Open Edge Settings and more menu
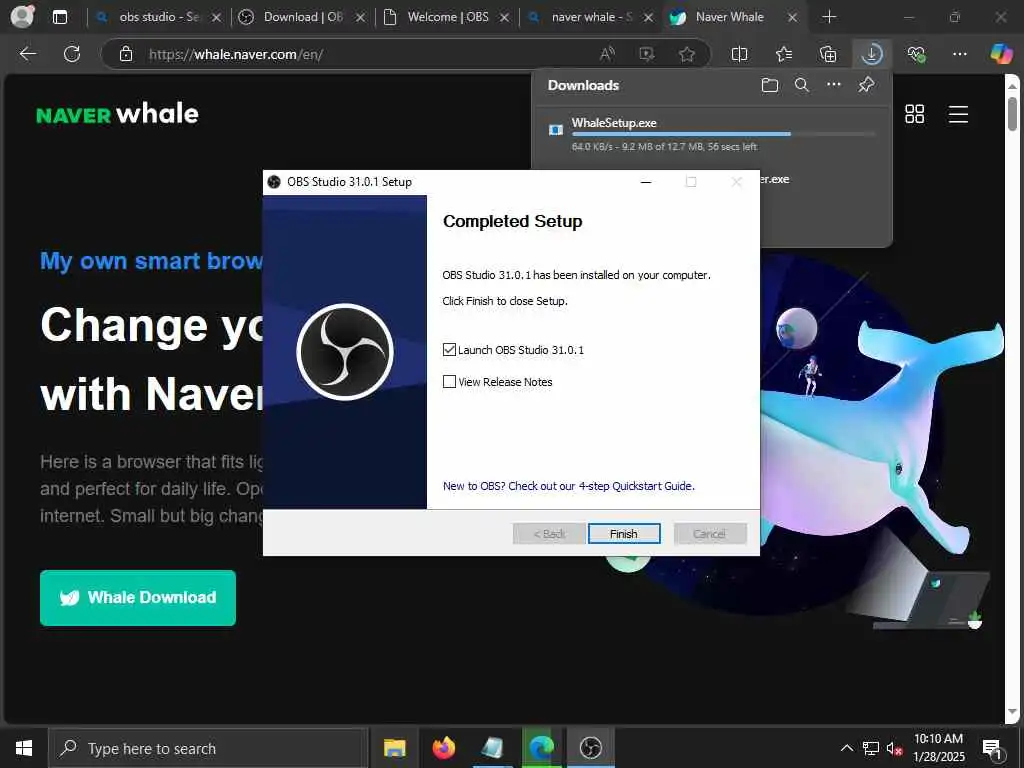This screenshot has height=768, width=1024. [959, 54]
